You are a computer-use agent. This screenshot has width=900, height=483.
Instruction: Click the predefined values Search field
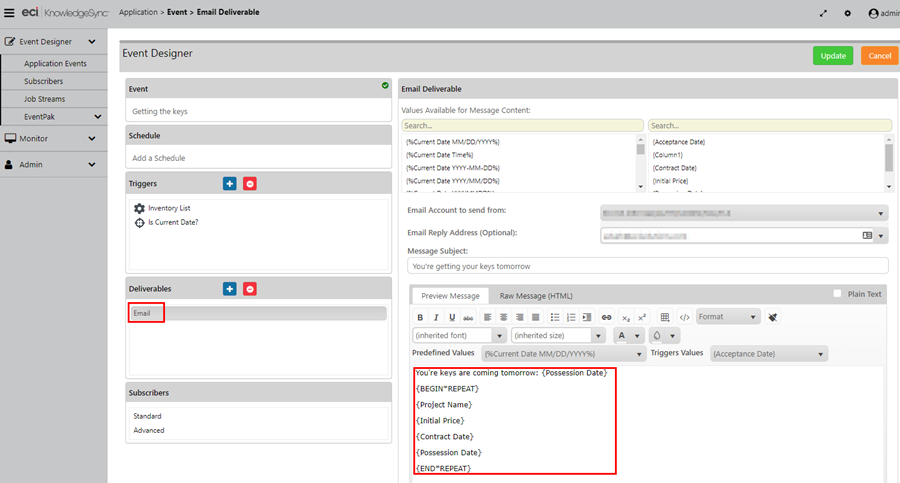tap(522, 125)
